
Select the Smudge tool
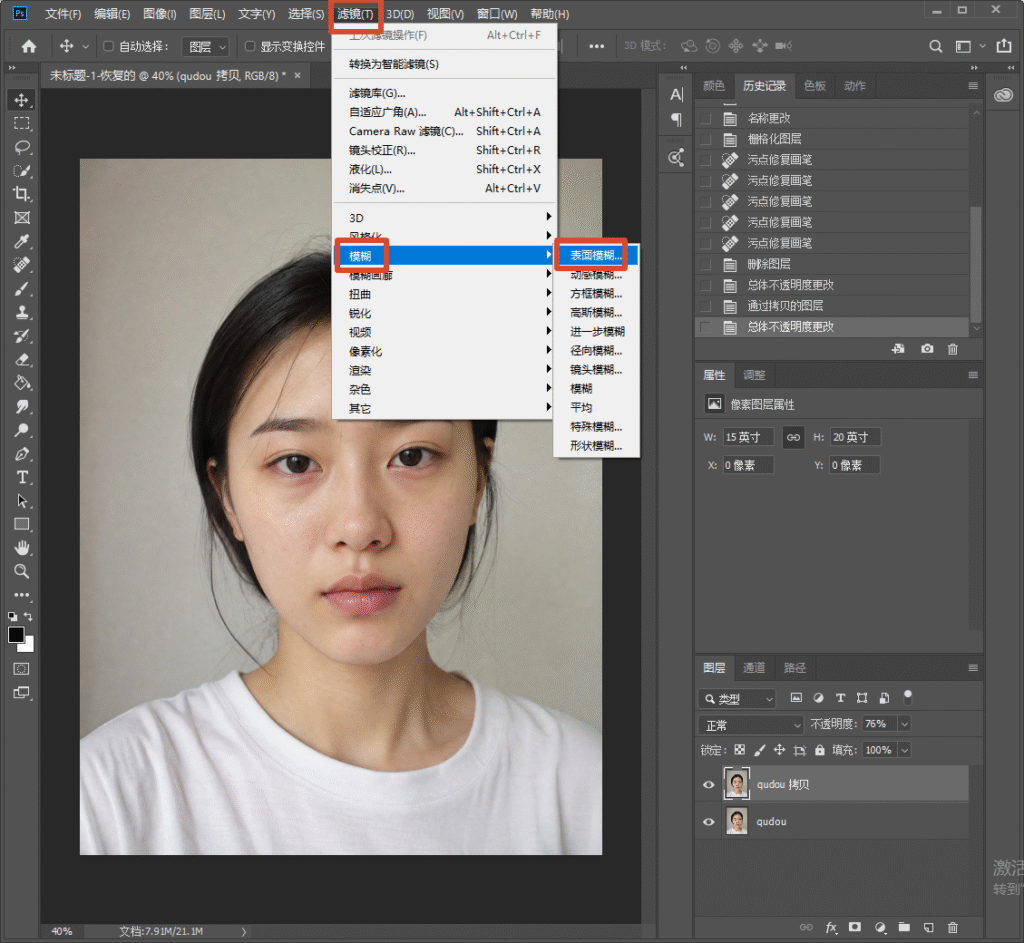tap(22, 406)
